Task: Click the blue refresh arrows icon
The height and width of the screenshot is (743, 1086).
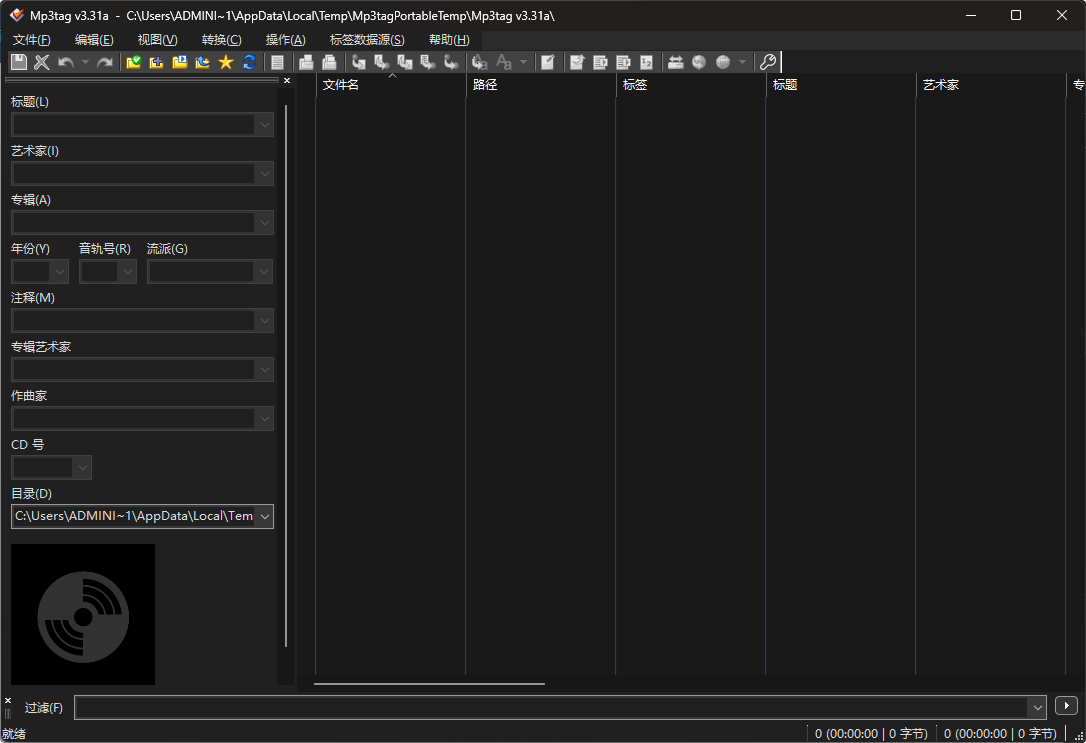Action: tap(249, 62)
